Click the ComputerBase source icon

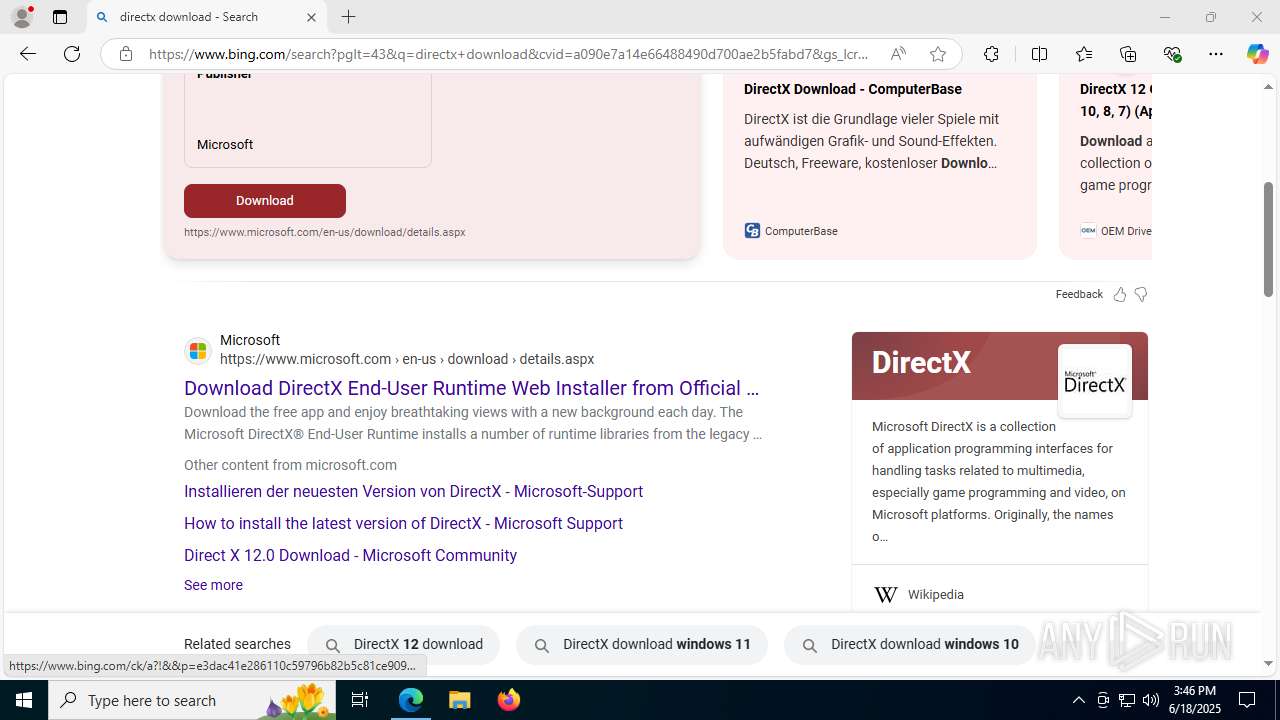752,231
